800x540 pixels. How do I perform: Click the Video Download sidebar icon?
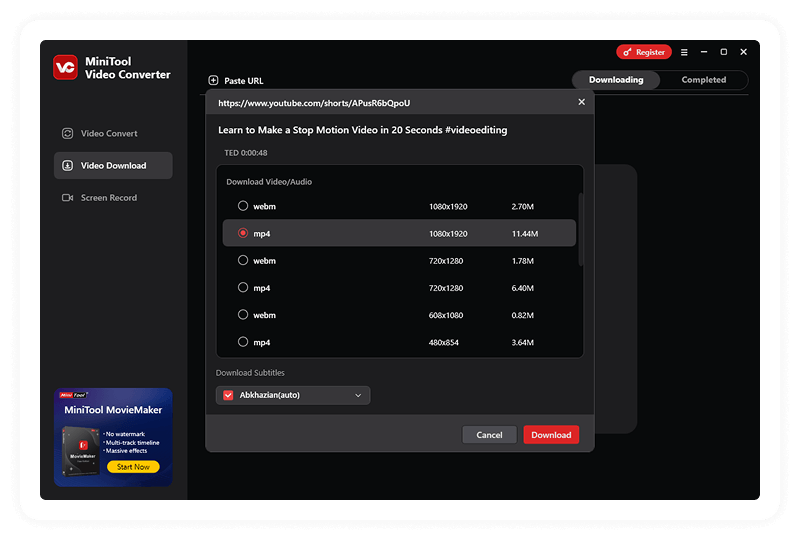coord(67,166)
